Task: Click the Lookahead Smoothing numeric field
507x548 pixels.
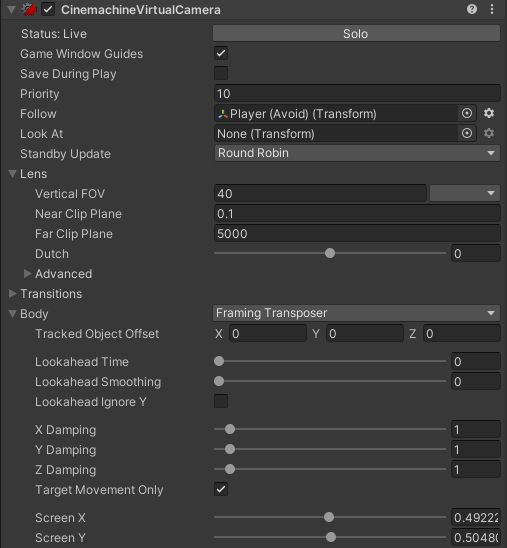Action: pos(476,381)
